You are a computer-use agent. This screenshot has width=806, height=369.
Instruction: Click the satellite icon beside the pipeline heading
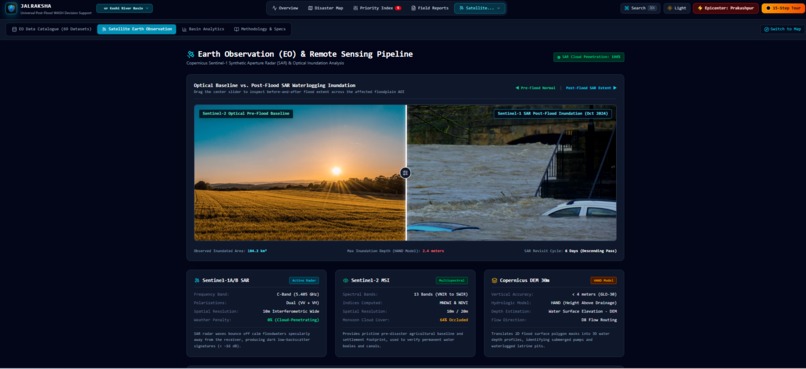(x=191, y=54)
